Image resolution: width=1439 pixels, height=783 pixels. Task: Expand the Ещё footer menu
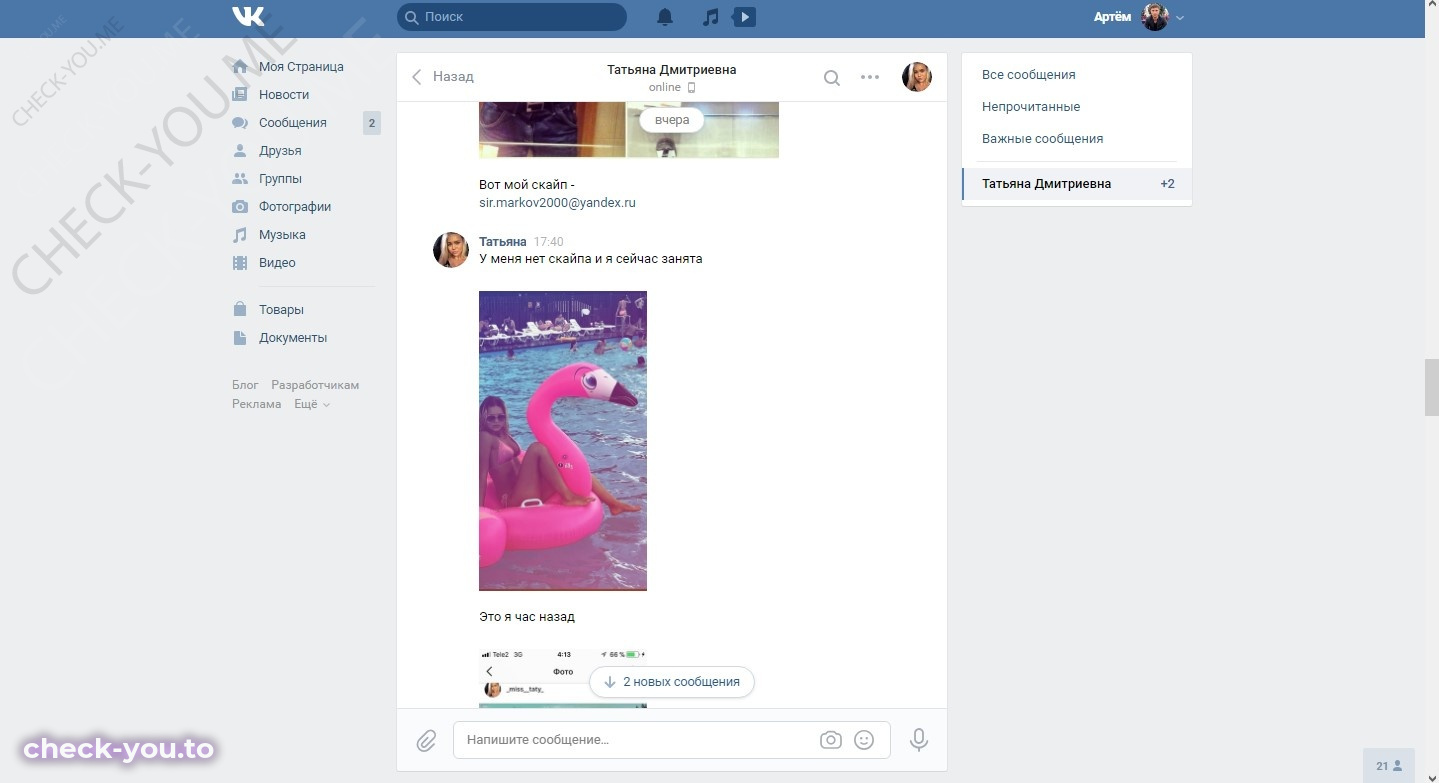[x=312, y=404]
